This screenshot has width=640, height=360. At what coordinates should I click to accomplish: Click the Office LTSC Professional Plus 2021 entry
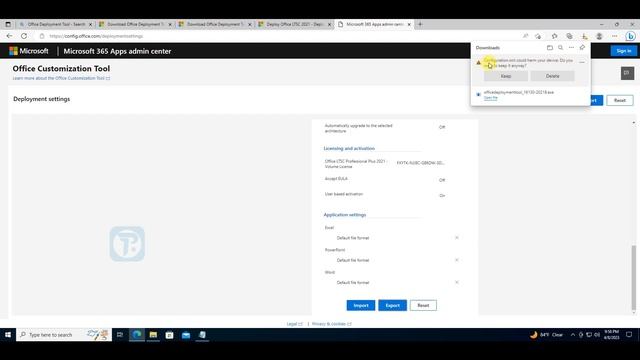[355, 164]
